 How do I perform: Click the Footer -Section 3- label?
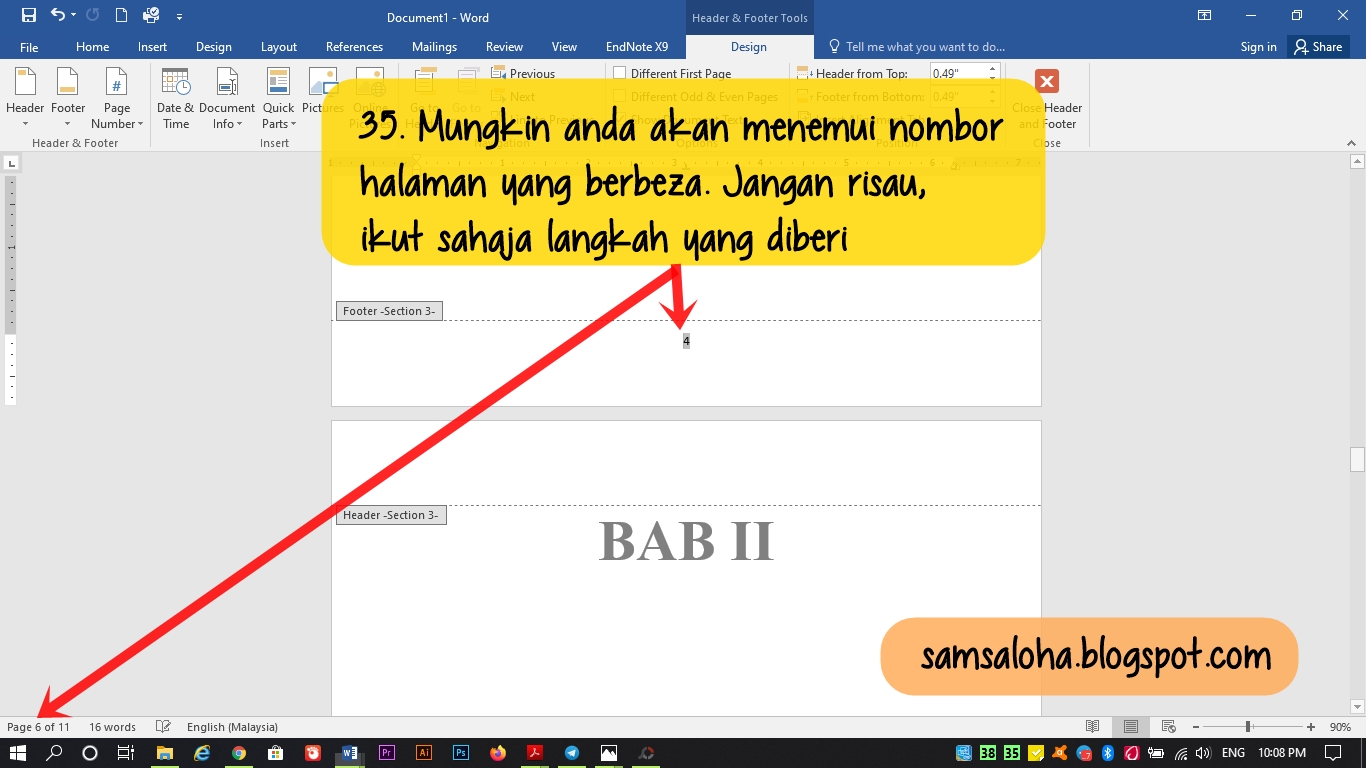389,311
